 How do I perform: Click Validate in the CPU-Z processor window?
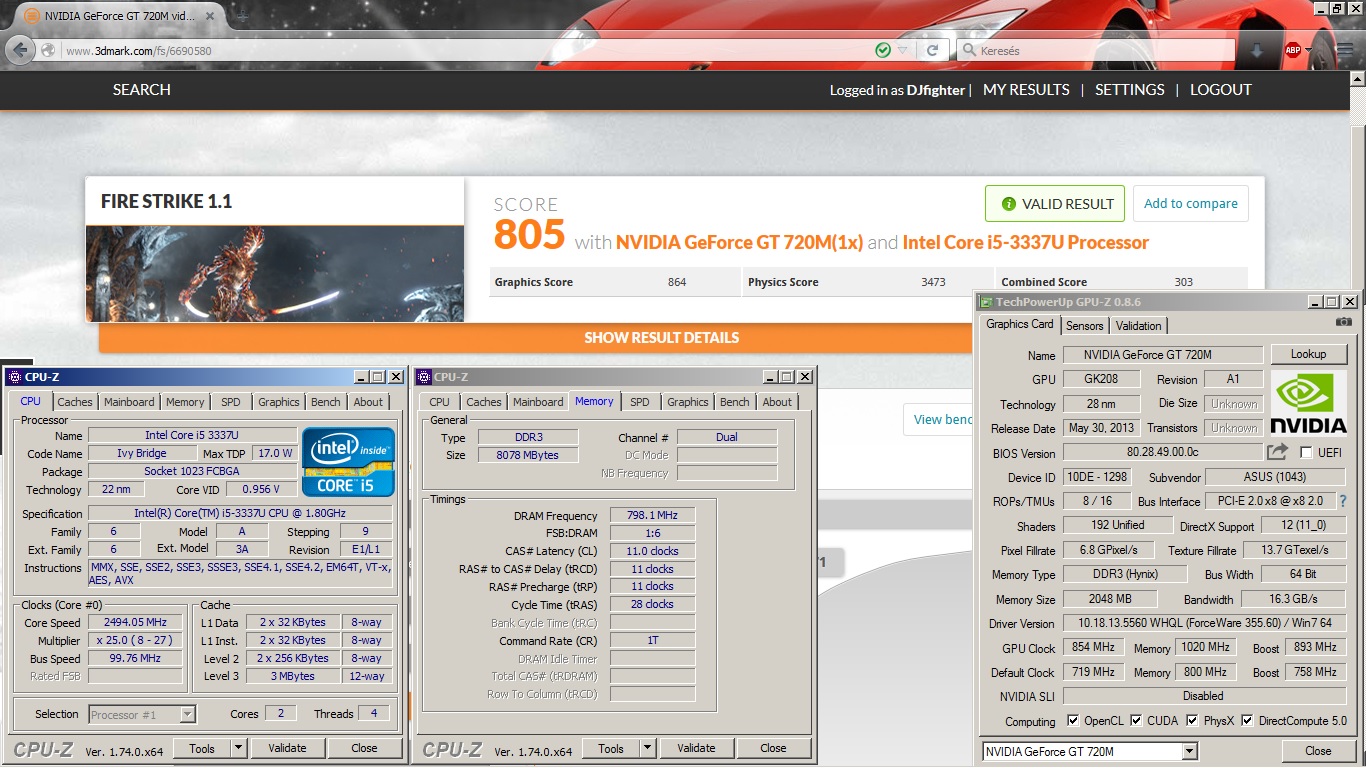coord(287,748)
